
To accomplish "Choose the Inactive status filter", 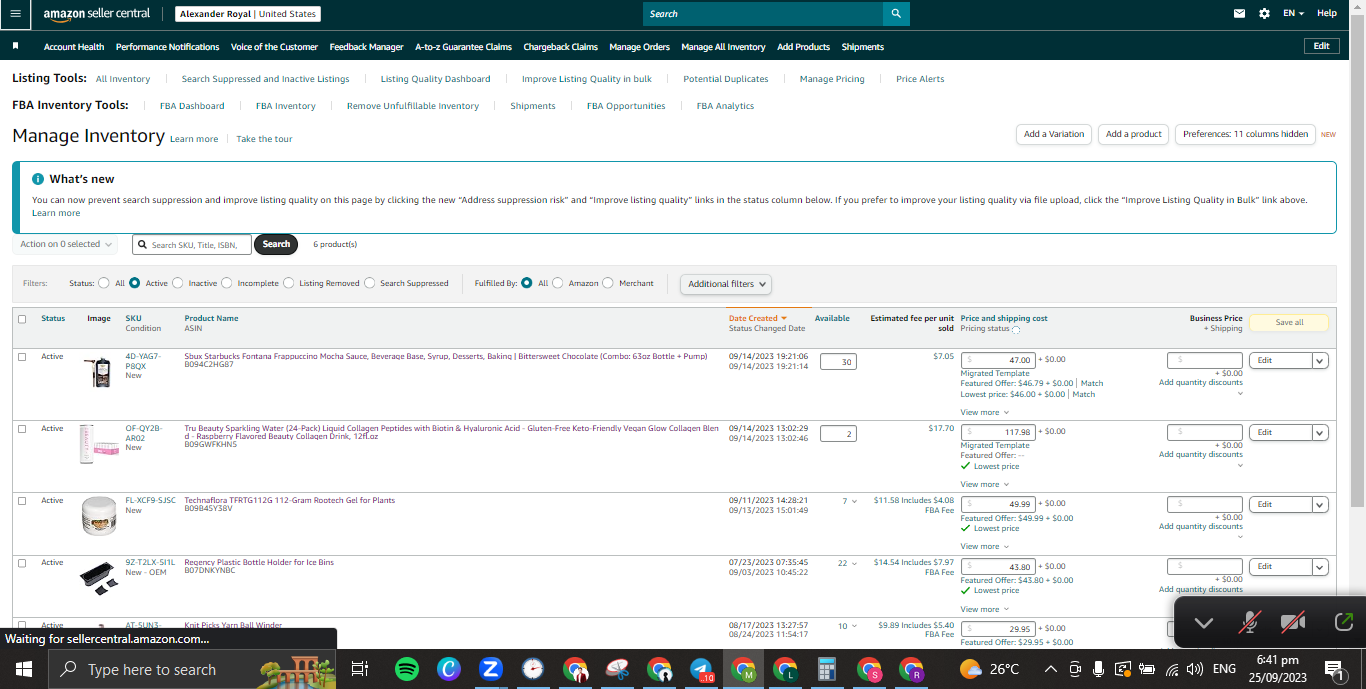I will (x=178, y=283).
